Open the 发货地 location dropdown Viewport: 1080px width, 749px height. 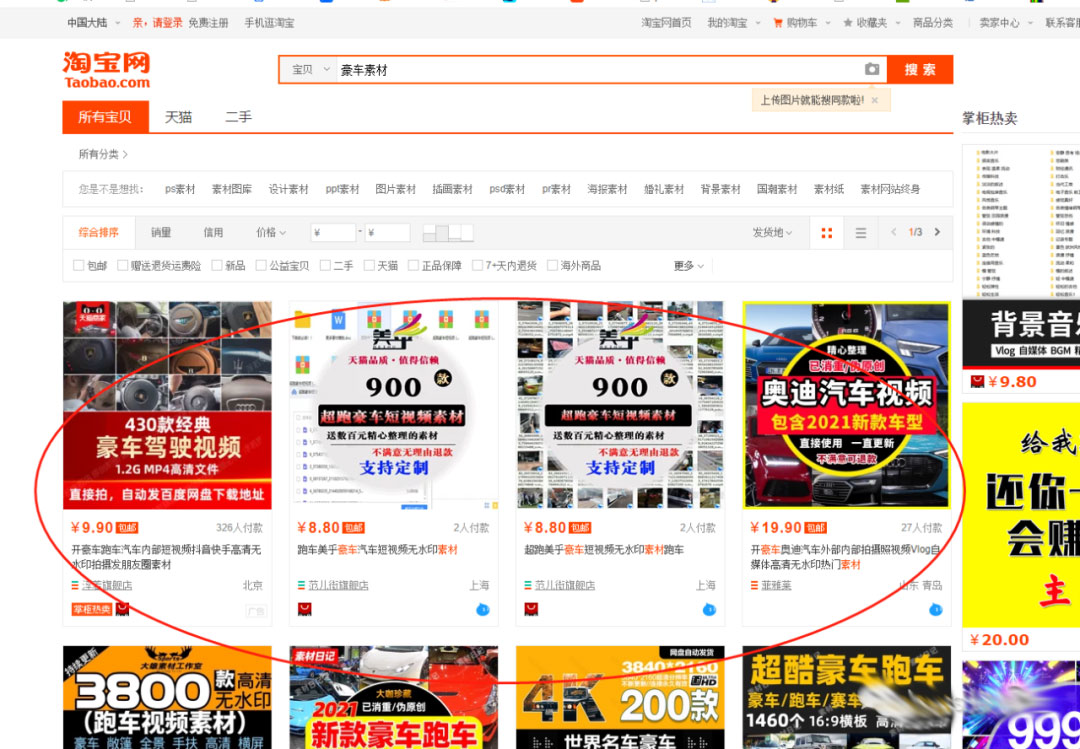point(772,233)
